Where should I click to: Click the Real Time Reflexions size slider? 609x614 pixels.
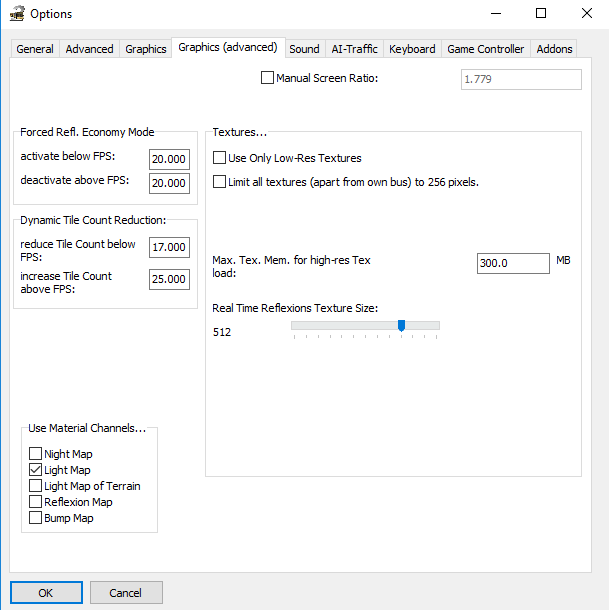coord(365,326)
